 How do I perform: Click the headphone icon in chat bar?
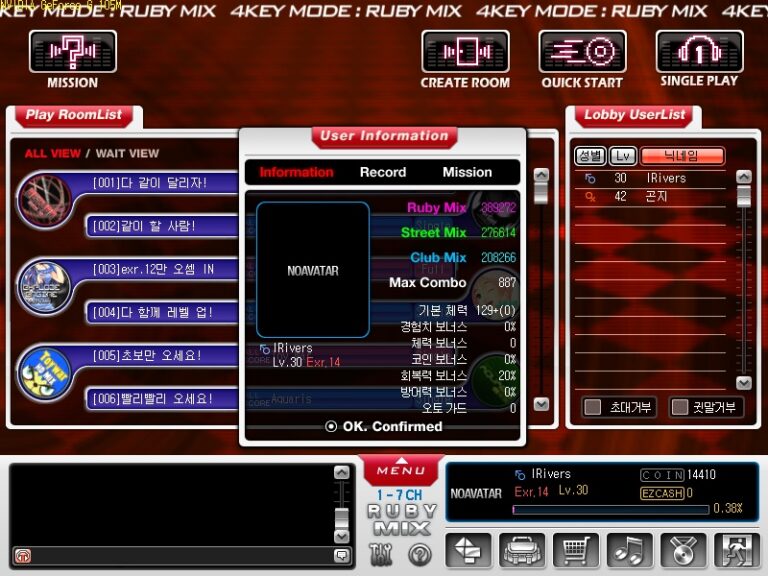point(23,555)
